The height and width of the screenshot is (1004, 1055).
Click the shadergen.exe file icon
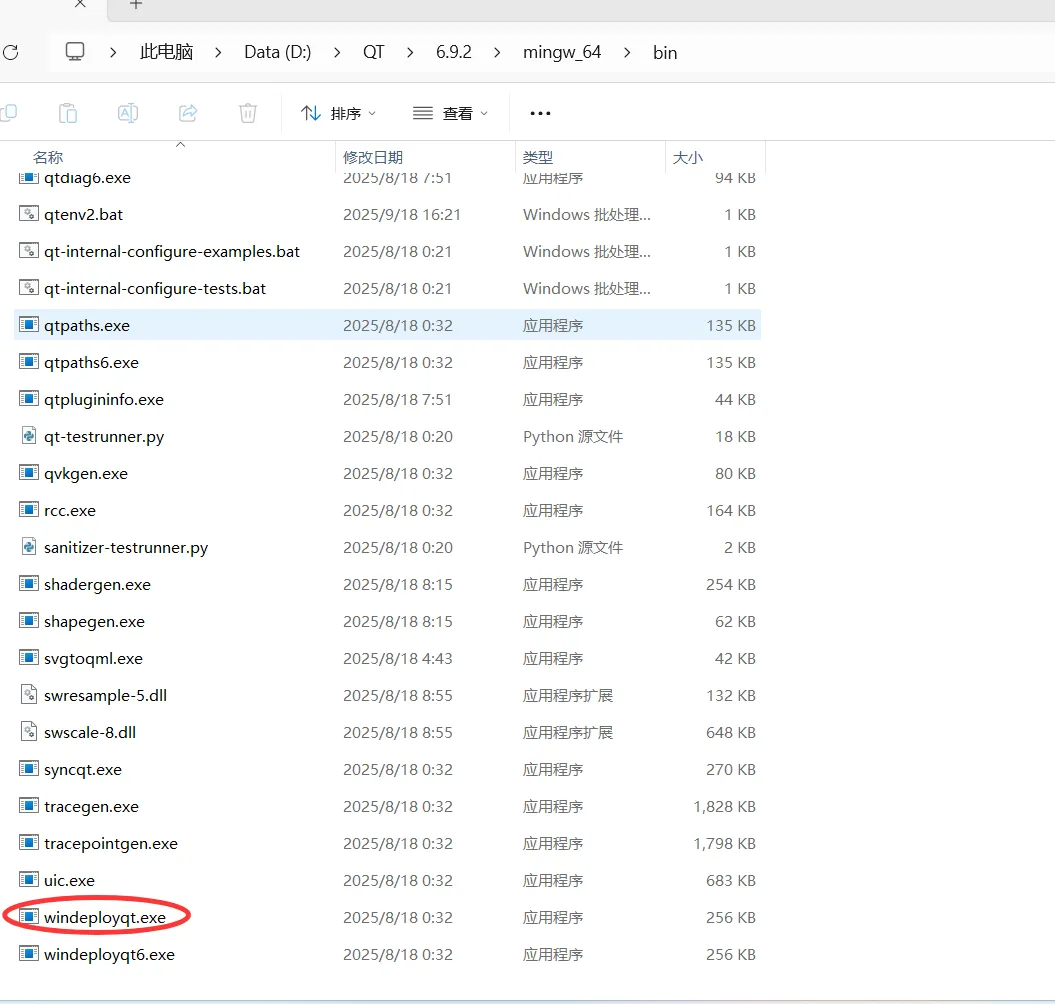pos(28,584)
